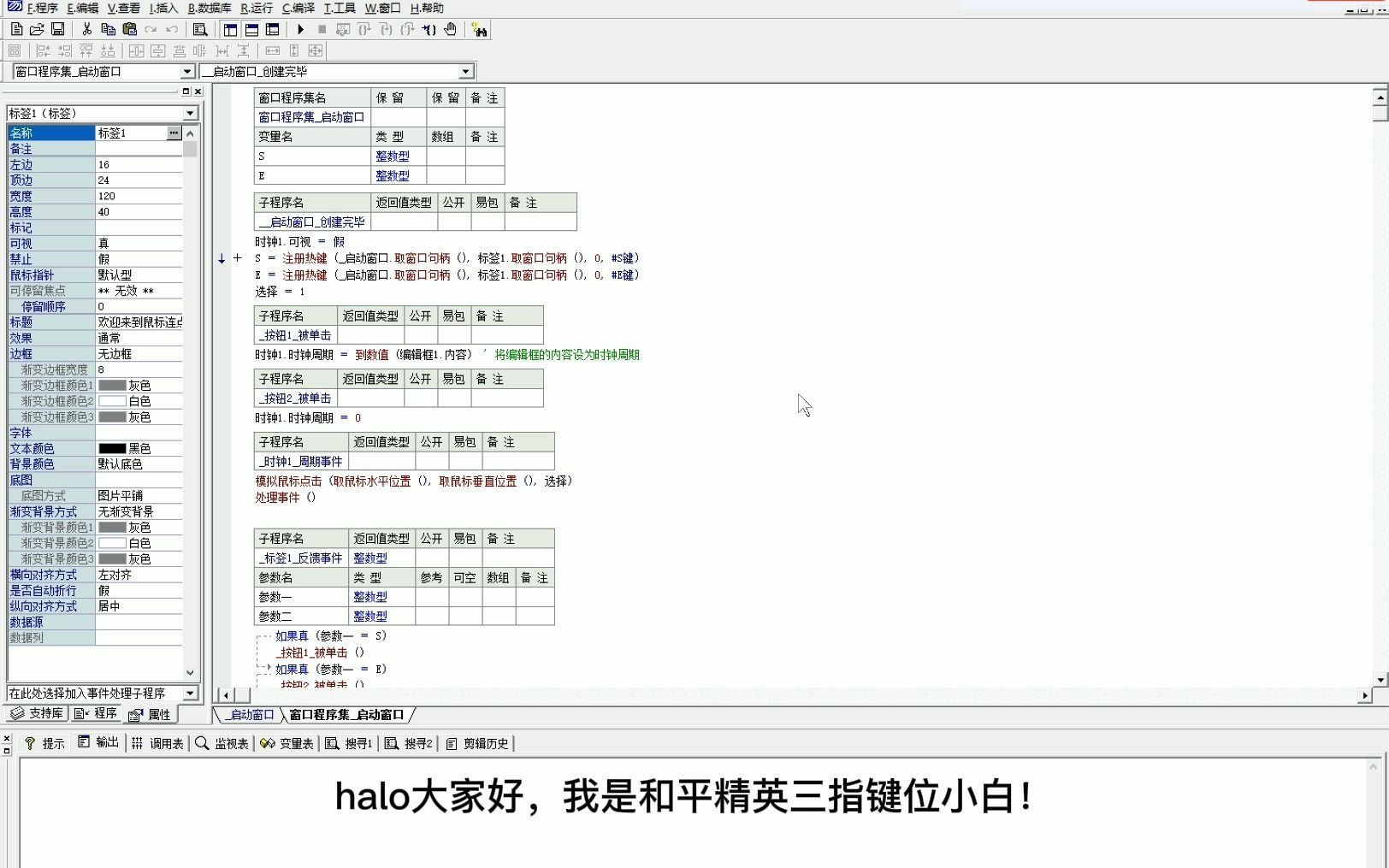Click the Run play arrow icon
1389x868 pixels.
(301, 29)
